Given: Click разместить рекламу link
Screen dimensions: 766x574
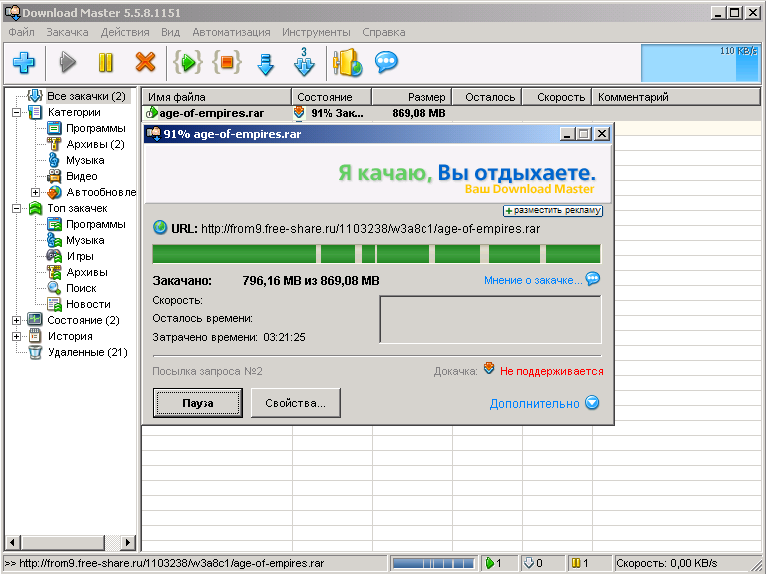Looking at the screenshot, I should (x=553, y=211).
